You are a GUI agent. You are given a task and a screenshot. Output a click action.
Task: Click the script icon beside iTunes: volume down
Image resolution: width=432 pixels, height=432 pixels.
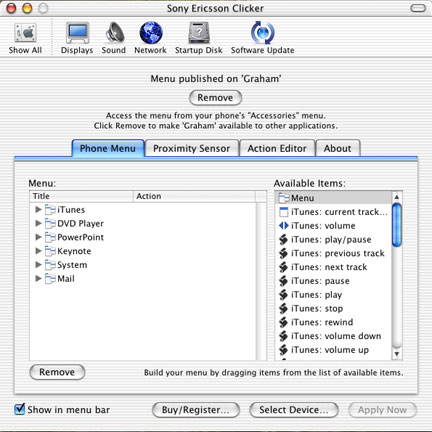283,336
